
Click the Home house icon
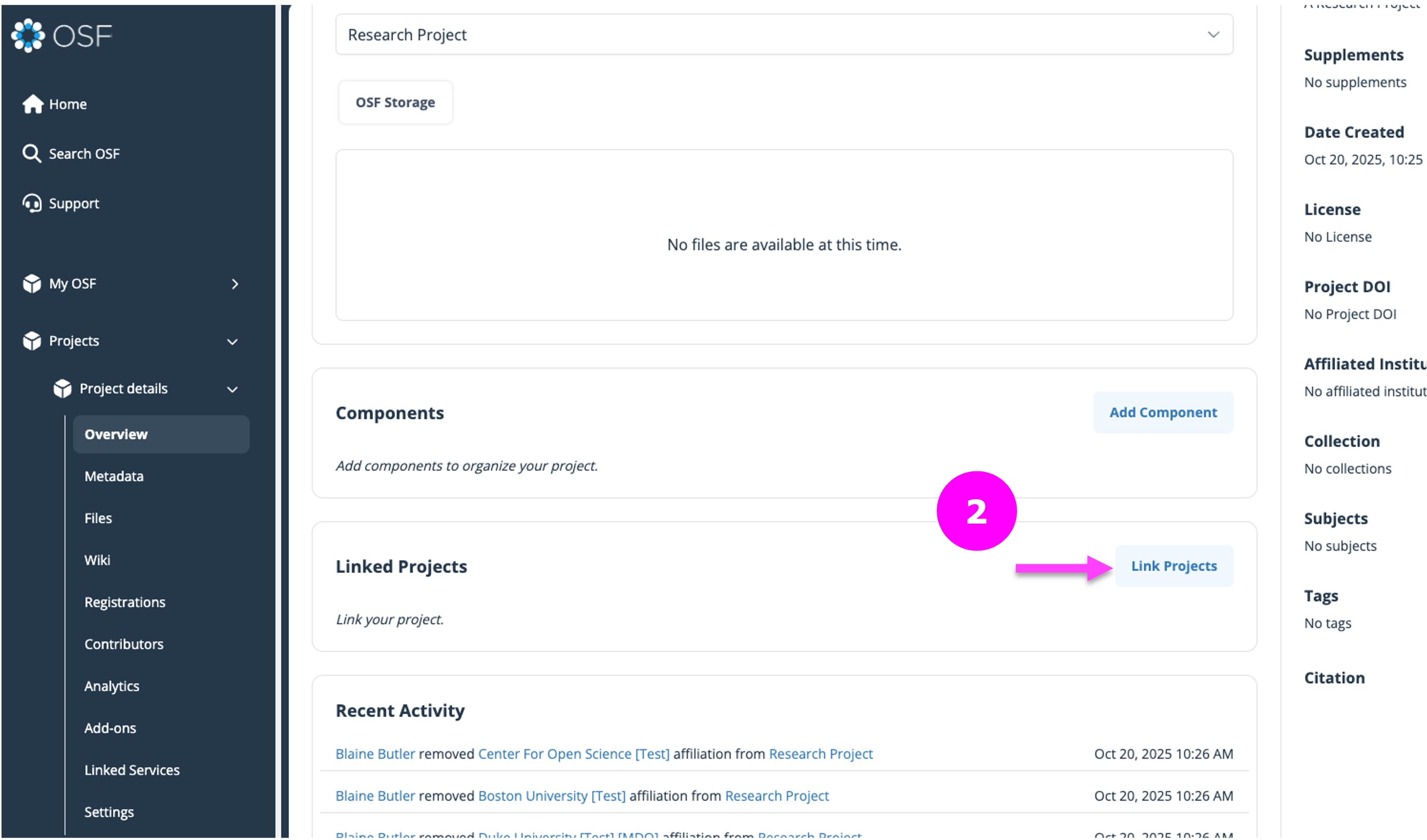(x=33, y=104)
